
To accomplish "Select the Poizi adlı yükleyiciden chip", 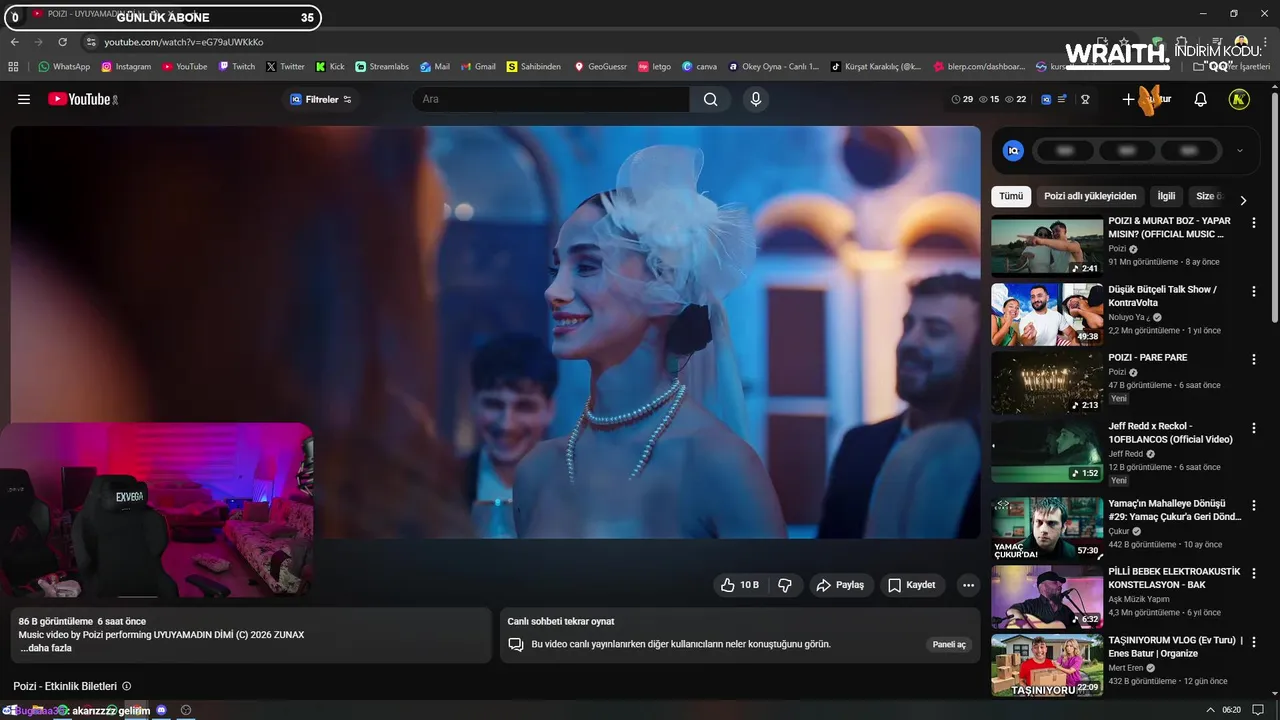I will point(1090,196).
